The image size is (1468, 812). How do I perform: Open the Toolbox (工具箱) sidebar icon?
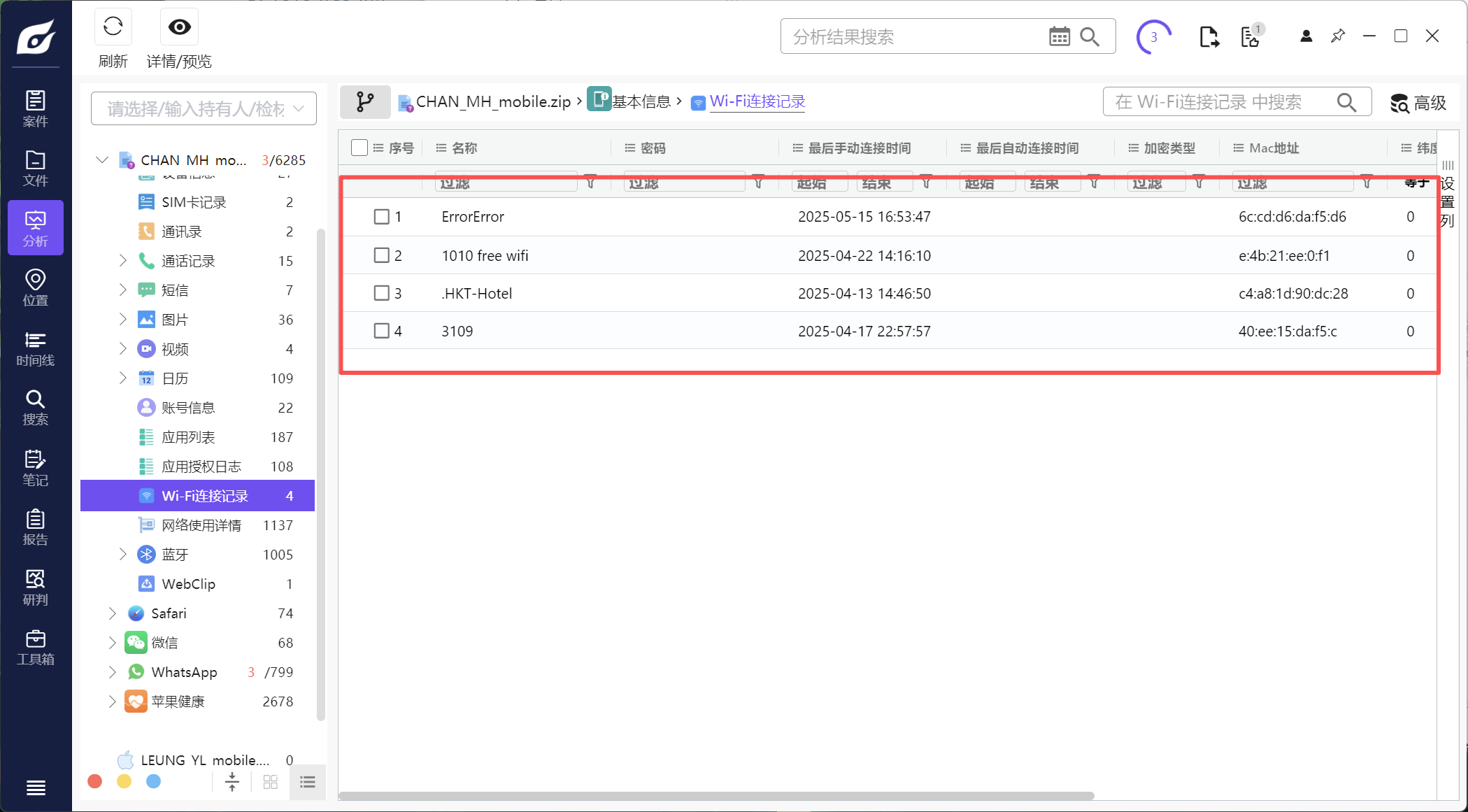(x=35, y=647)
